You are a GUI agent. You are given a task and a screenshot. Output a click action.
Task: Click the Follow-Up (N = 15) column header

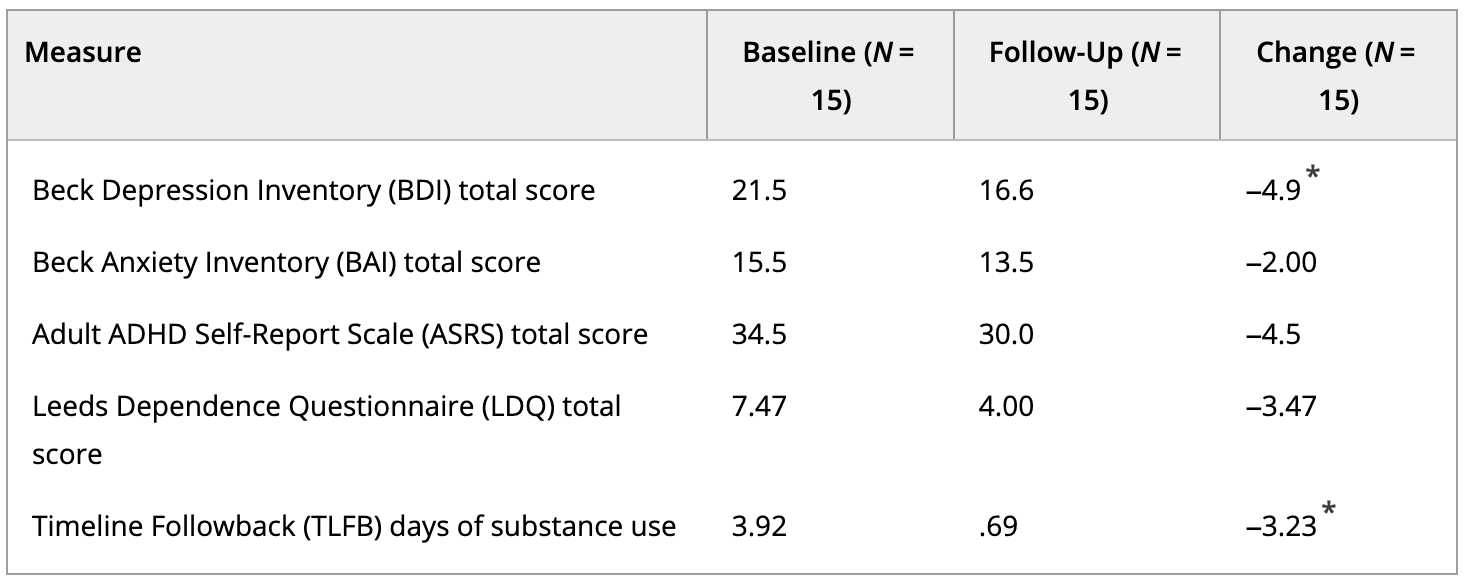tap(1085, 77)
